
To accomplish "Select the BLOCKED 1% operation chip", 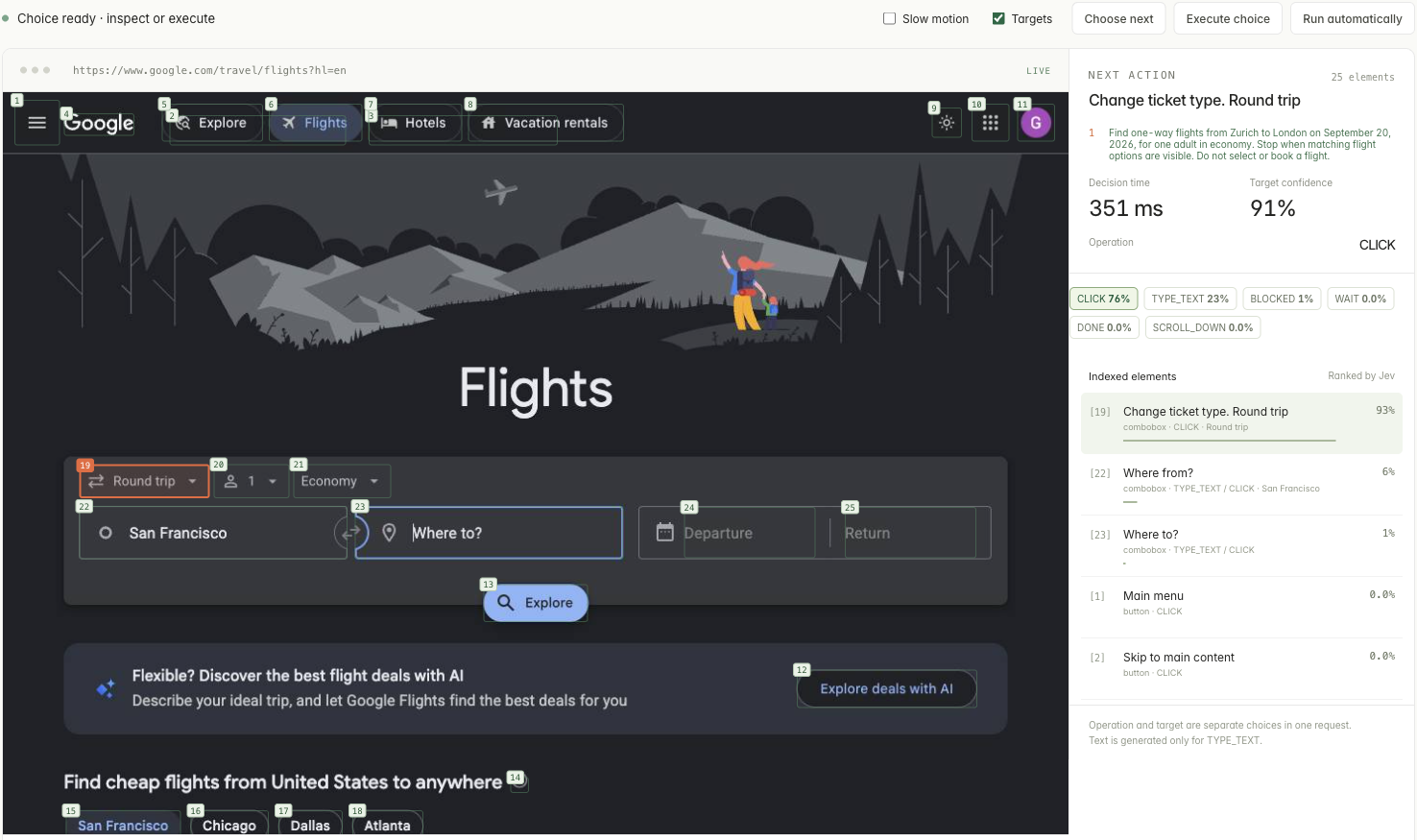I will click(x=1282, y=299).
